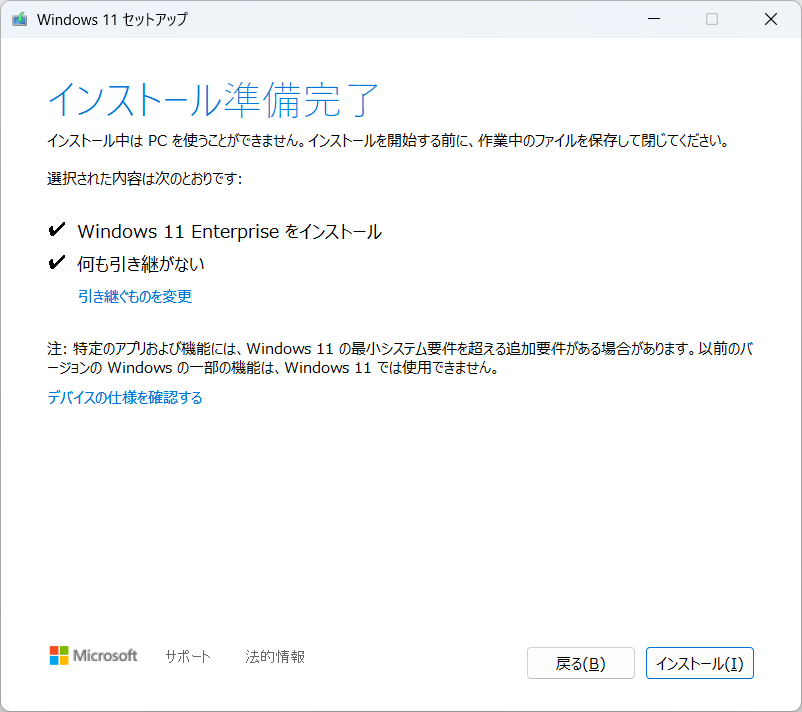802x712 pixels.
Task: Click the checkmark beside 何も引き継がない
Action: click(x=57, y=262)
